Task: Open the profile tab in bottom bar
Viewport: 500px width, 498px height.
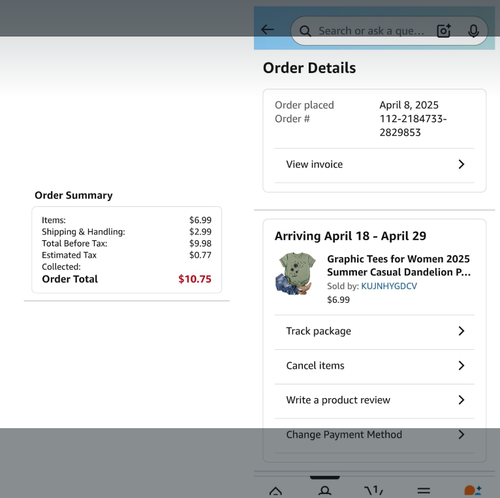Action: pyautogui.click(x=325, y=490)
